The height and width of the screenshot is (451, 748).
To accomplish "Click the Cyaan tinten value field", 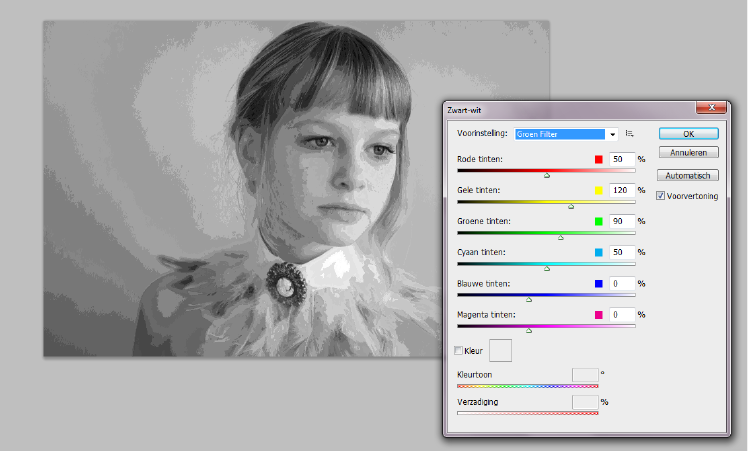I will pos(622,252).
